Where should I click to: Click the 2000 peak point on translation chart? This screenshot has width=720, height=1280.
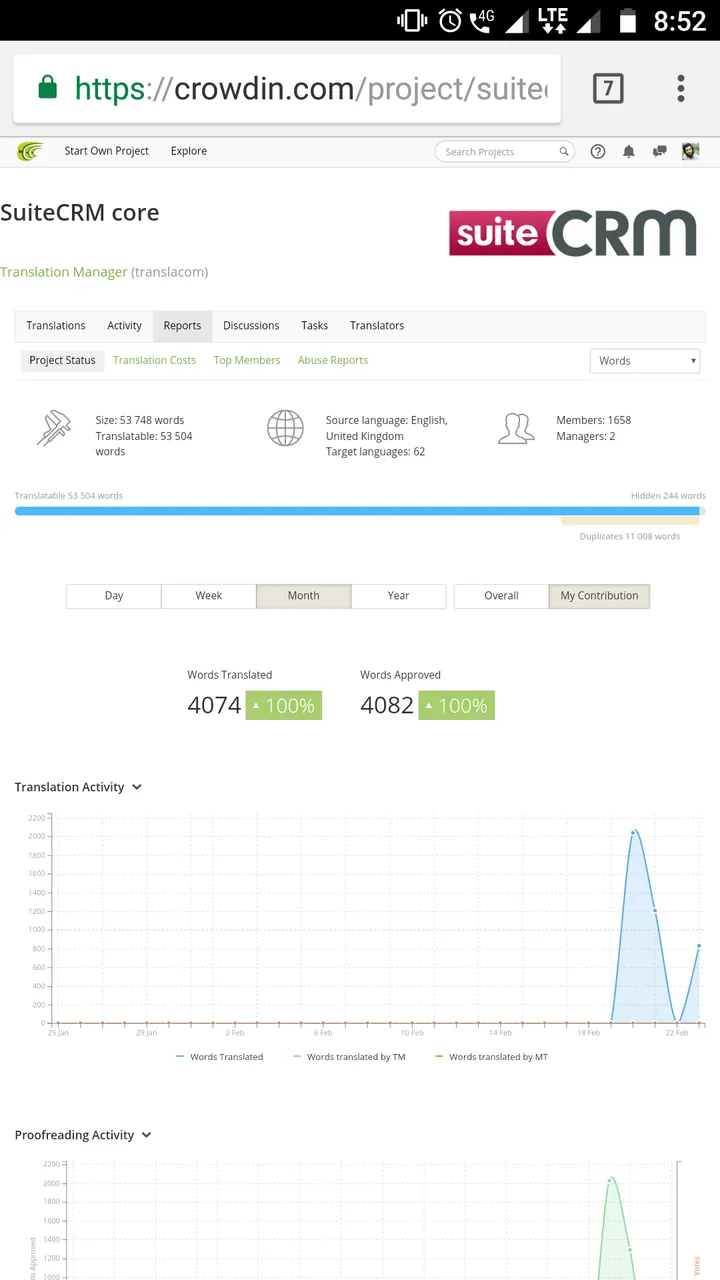coord(633,832)
